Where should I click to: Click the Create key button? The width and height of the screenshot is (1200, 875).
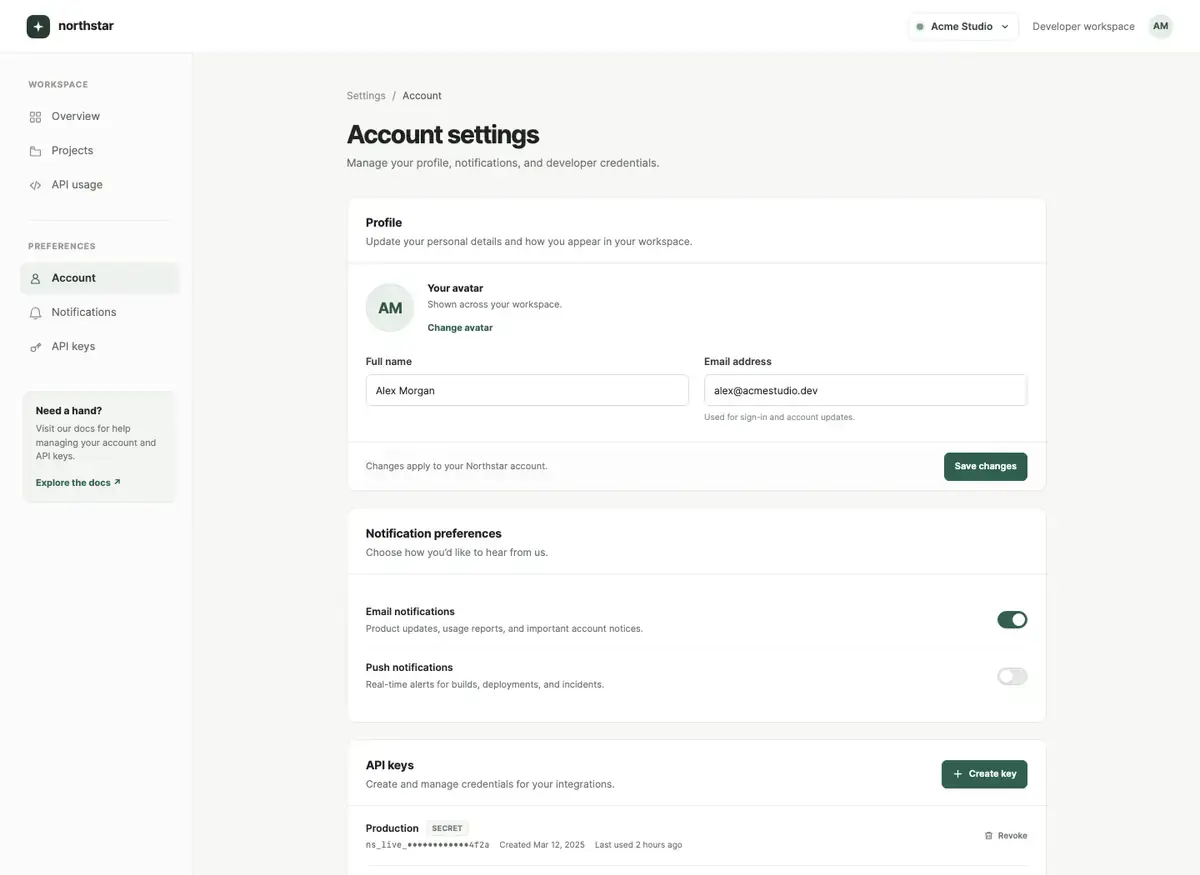tap(984, 774)
